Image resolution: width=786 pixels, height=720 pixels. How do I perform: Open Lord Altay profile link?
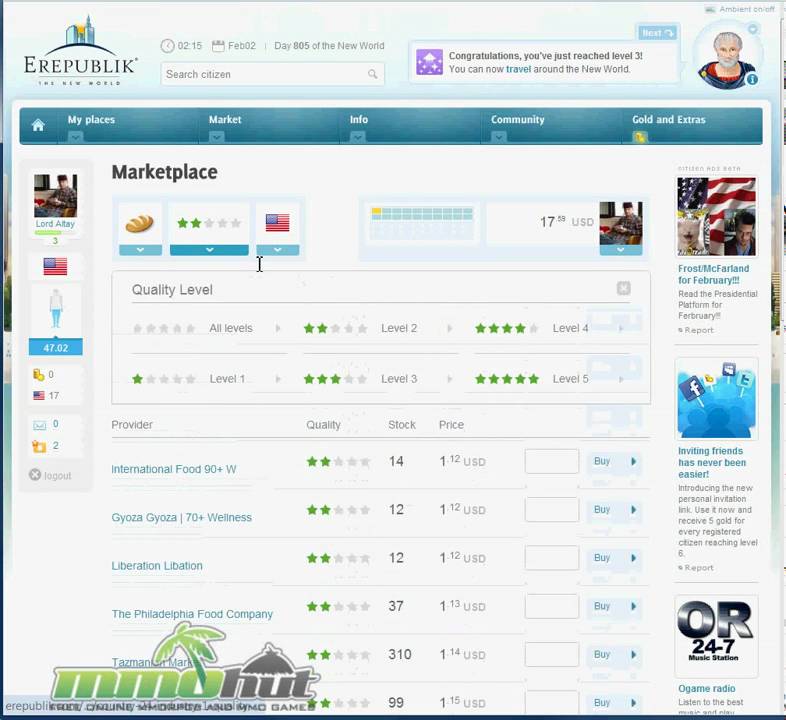(x=55, y=224)
